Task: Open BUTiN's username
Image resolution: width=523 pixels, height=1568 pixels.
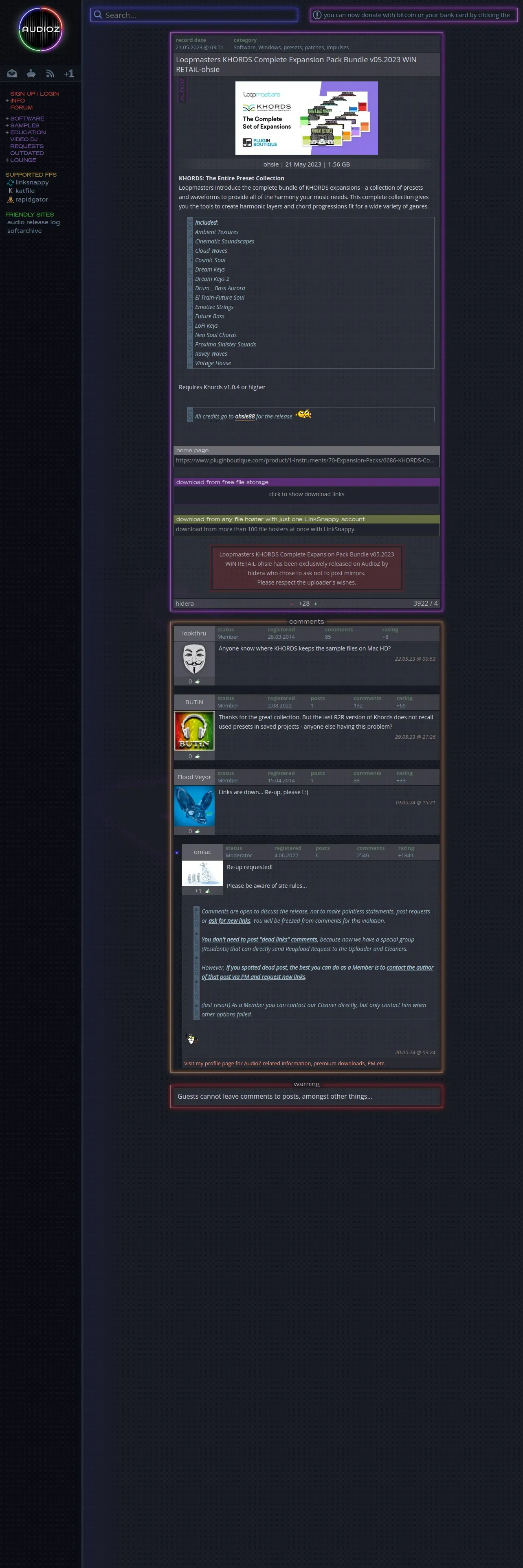Action: [194, 702]
